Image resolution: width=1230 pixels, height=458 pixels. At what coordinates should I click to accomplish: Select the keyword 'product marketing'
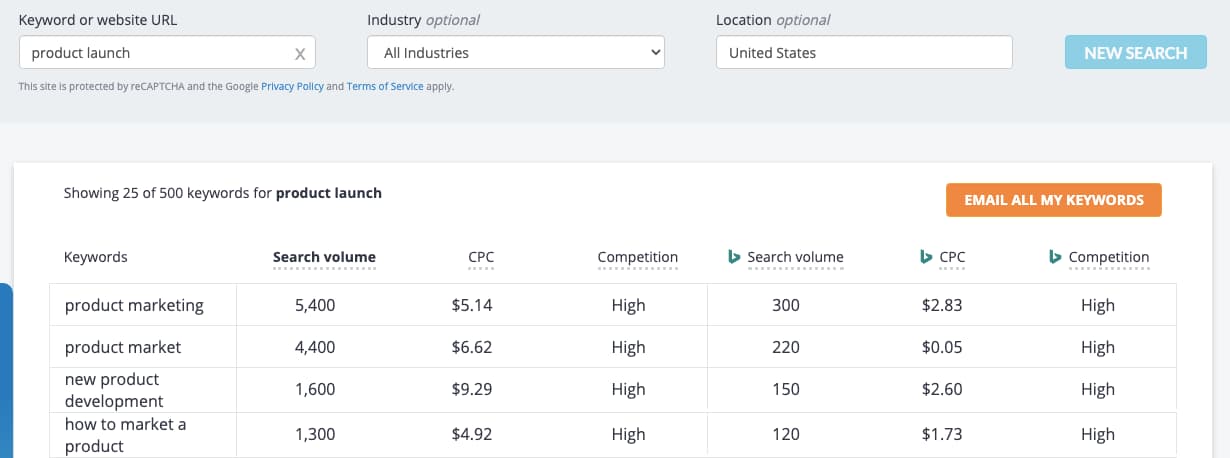click(134, 305)
